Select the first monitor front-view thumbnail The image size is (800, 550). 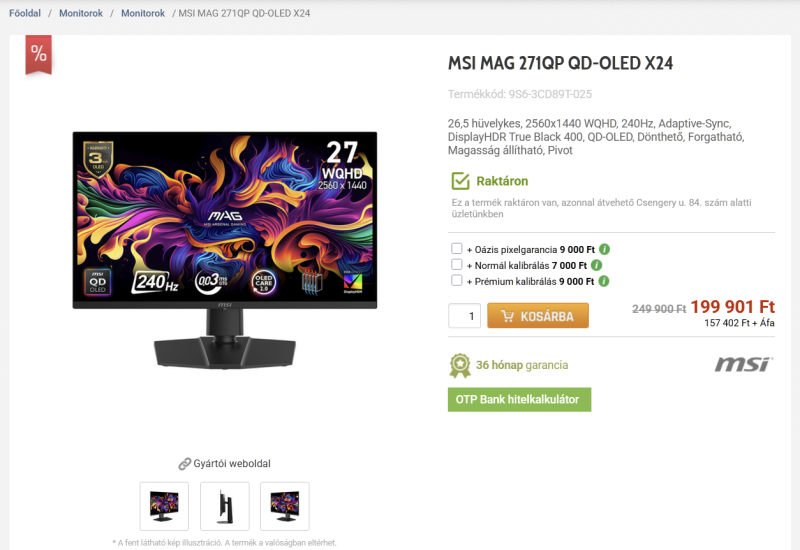[x=164, y=506]
